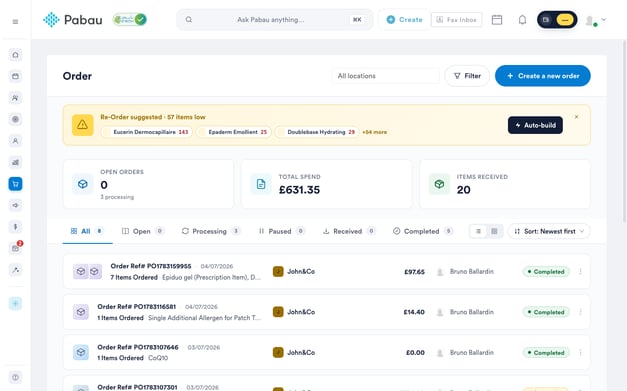The height and width of the screenshot is (391, 627).
Task: Click the £631.35 total spend value
Action: (x=299, y=190)
